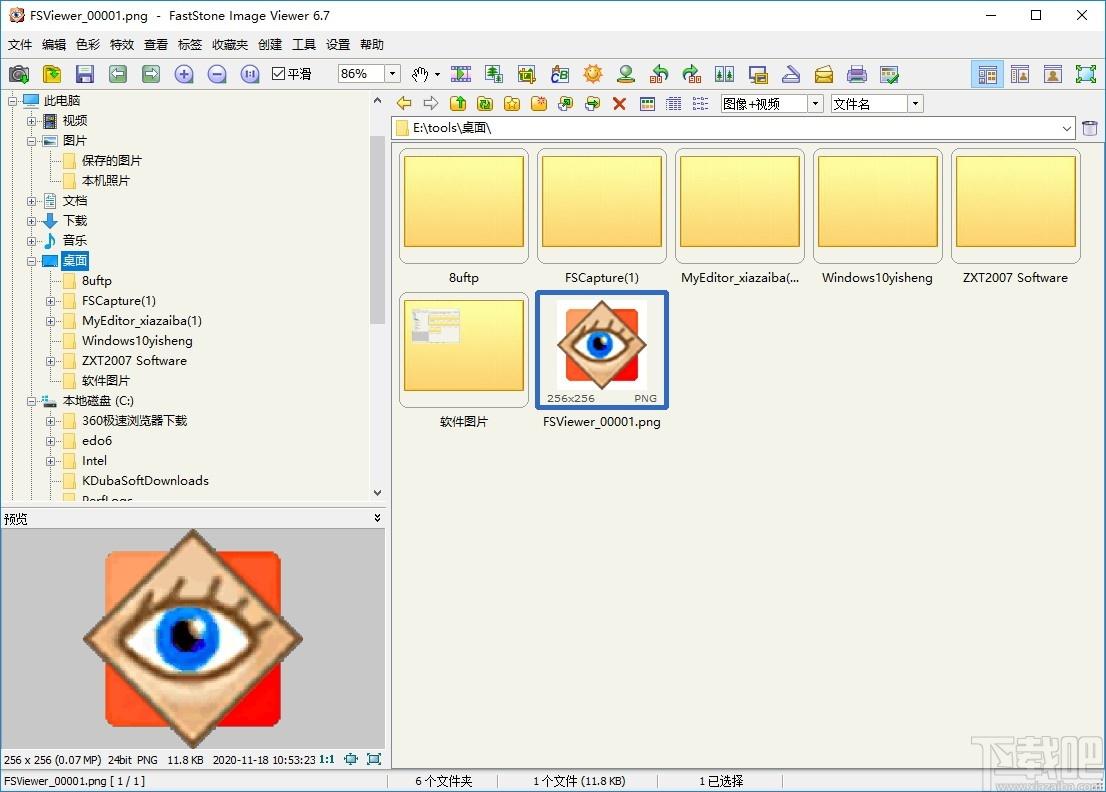Open the 86% zoom level dropdown
The image size is (1106, 792).
tap(393, 73)
